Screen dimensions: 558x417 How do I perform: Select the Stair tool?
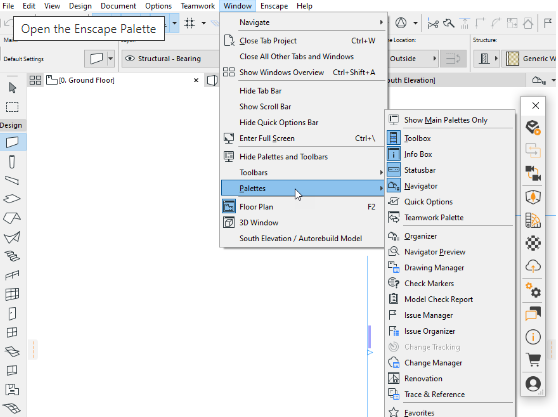pyautogui.click(x=12, y=256)
